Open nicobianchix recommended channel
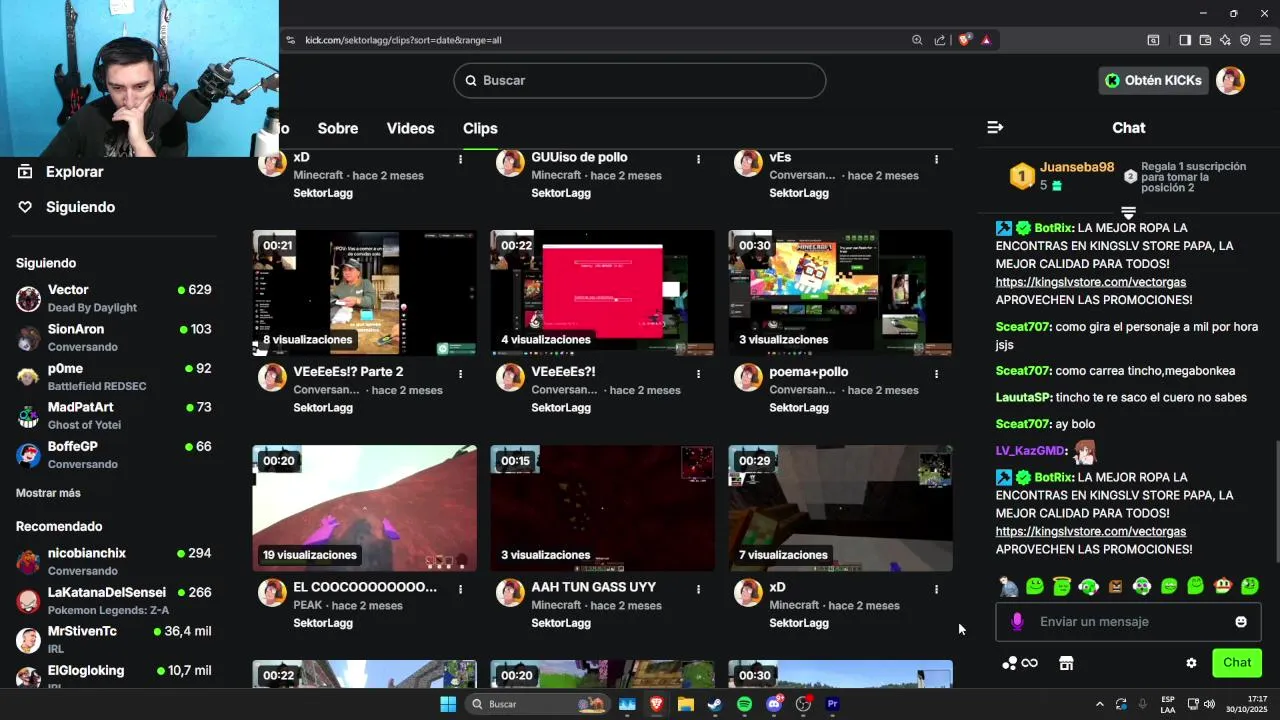This screenshot has height=720, width=1280. pos(114,561)
